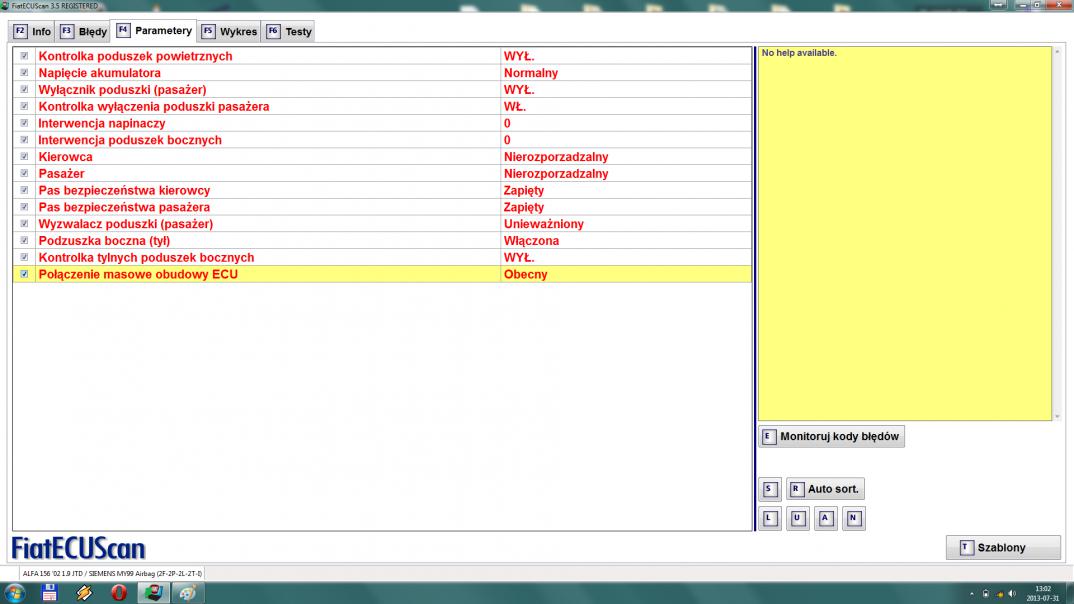Screen dimensions: 1074x604
Task: Switch to the Testy tab
Action: [x=289, y=32]
